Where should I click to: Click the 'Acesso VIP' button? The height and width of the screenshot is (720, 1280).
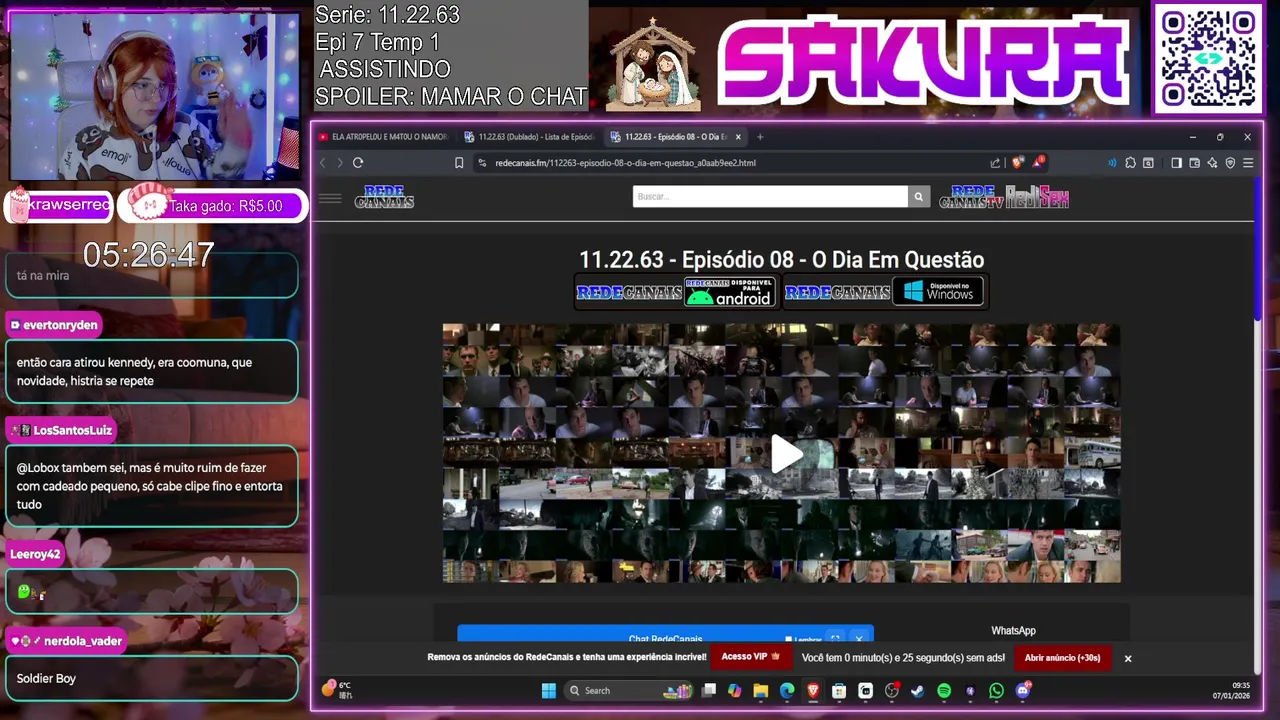pos(751,657)
